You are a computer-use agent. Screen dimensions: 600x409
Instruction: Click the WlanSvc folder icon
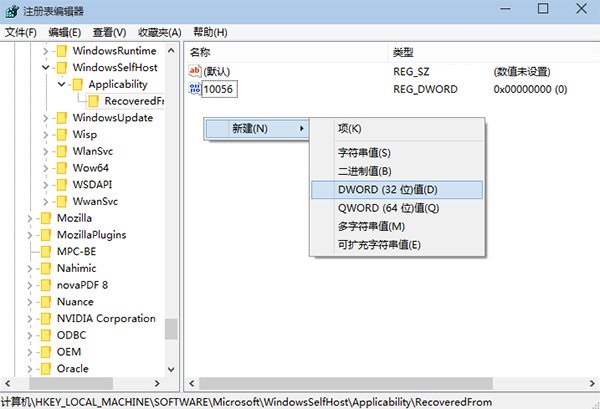[x=62, y=152]
